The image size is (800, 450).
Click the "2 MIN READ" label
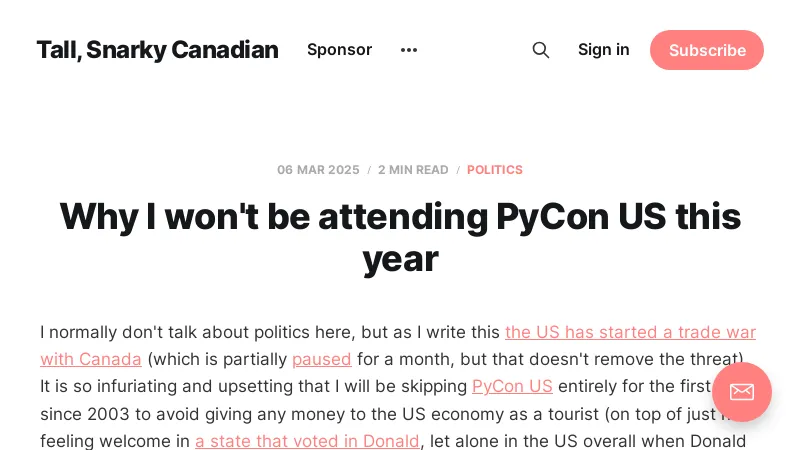[x=413, y=170]
